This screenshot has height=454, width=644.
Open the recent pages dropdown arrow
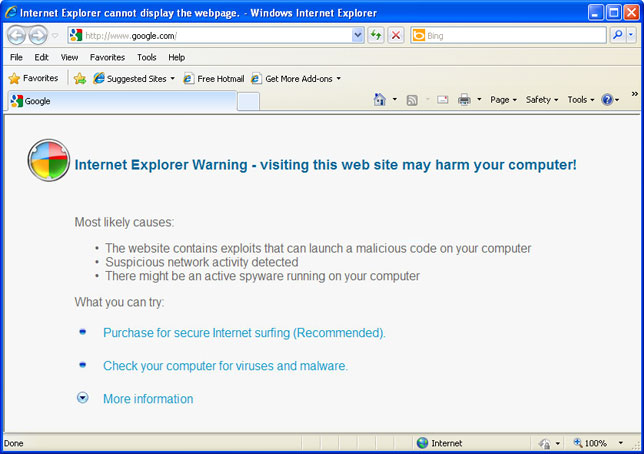pyautogui.click(x=55, y=36)
